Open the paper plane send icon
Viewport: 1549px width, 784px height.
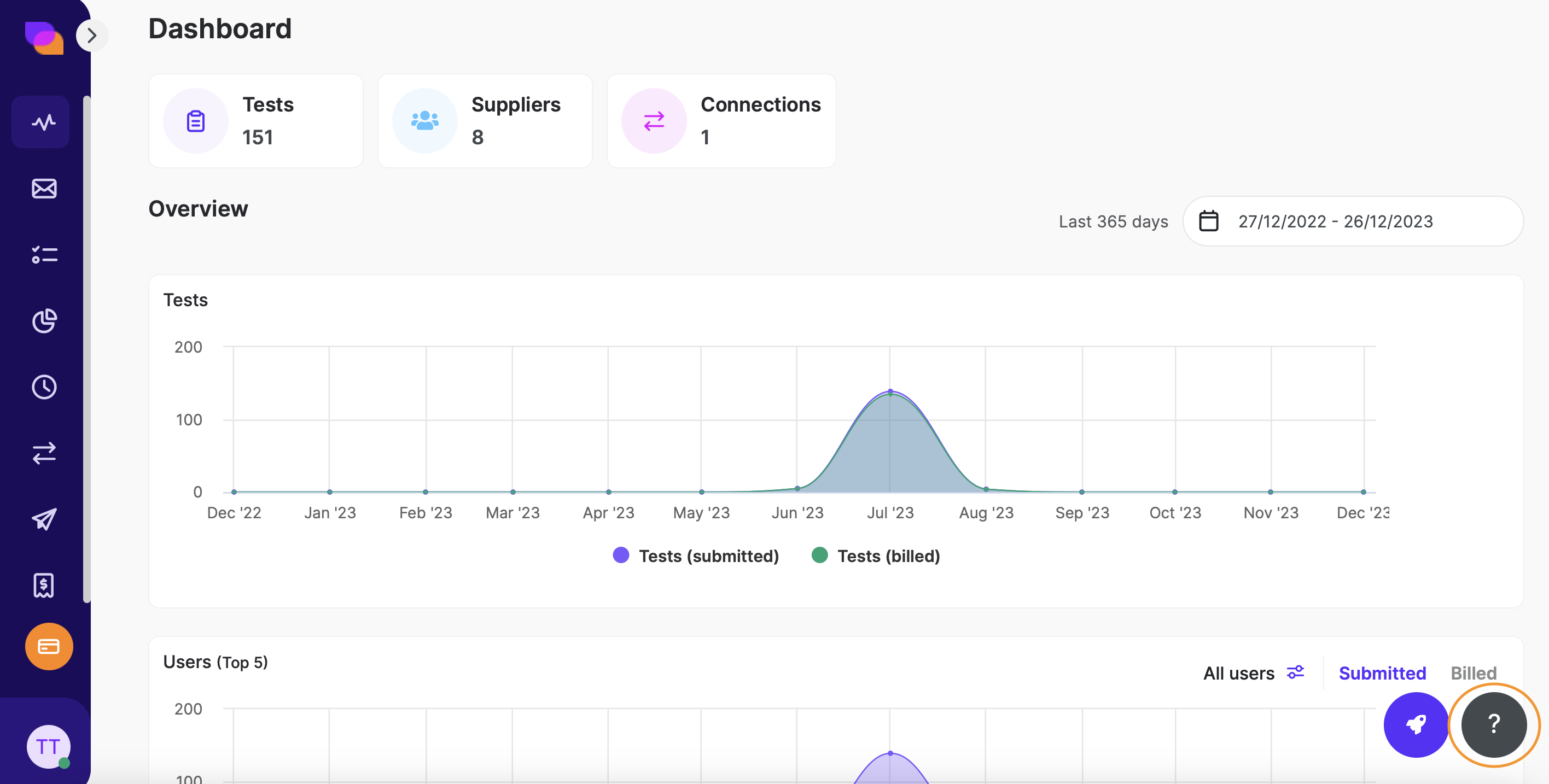(44, 519)
